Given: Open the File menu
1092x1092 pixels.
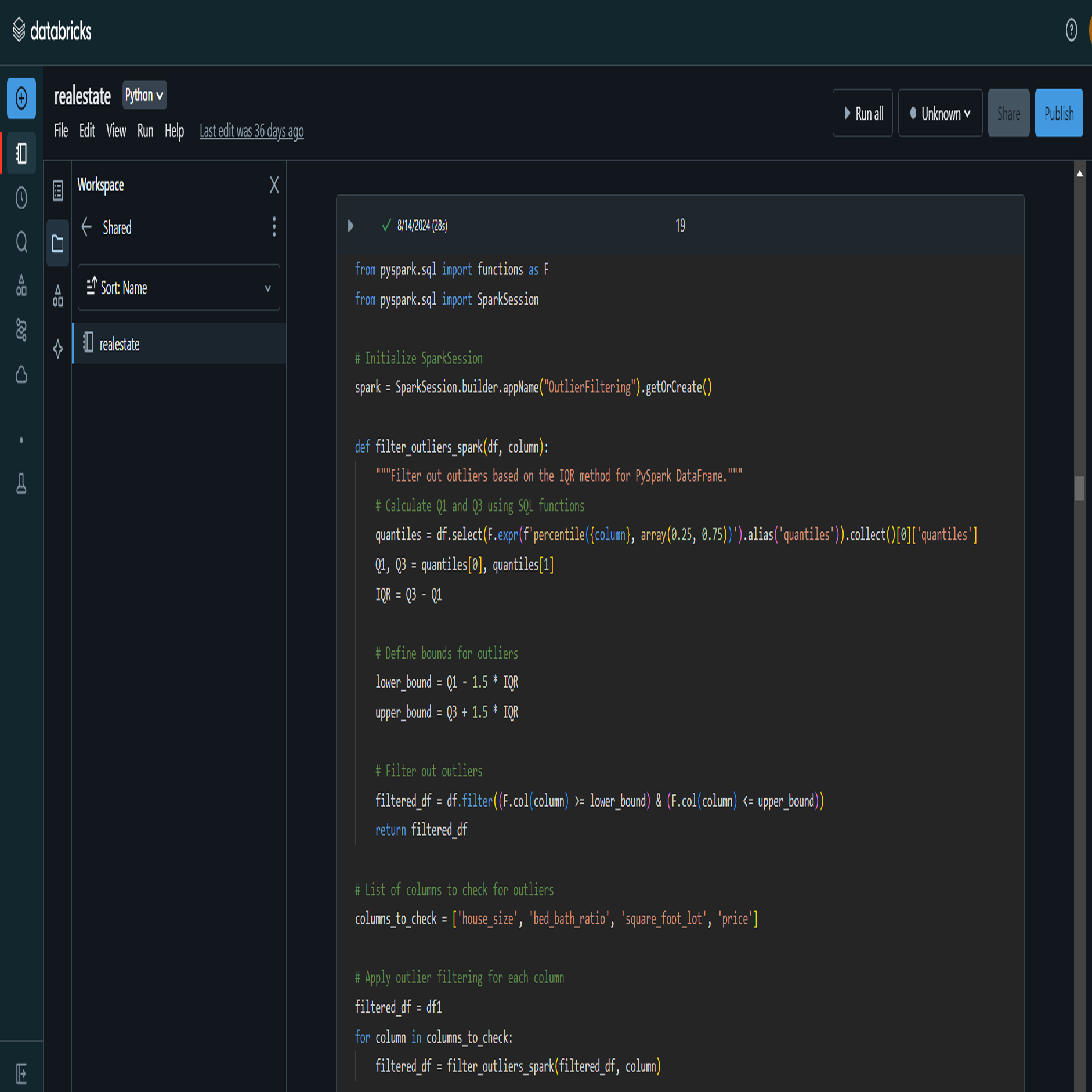Looking at the screenshot, I should 61,131.
